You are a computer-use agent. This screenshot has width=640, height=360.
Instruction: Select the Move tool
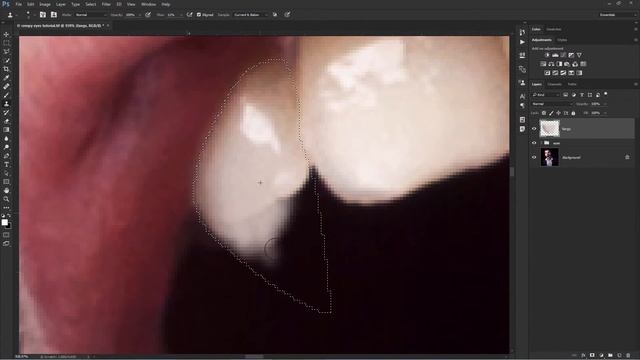pyautogui.click(x=6, y=34)
